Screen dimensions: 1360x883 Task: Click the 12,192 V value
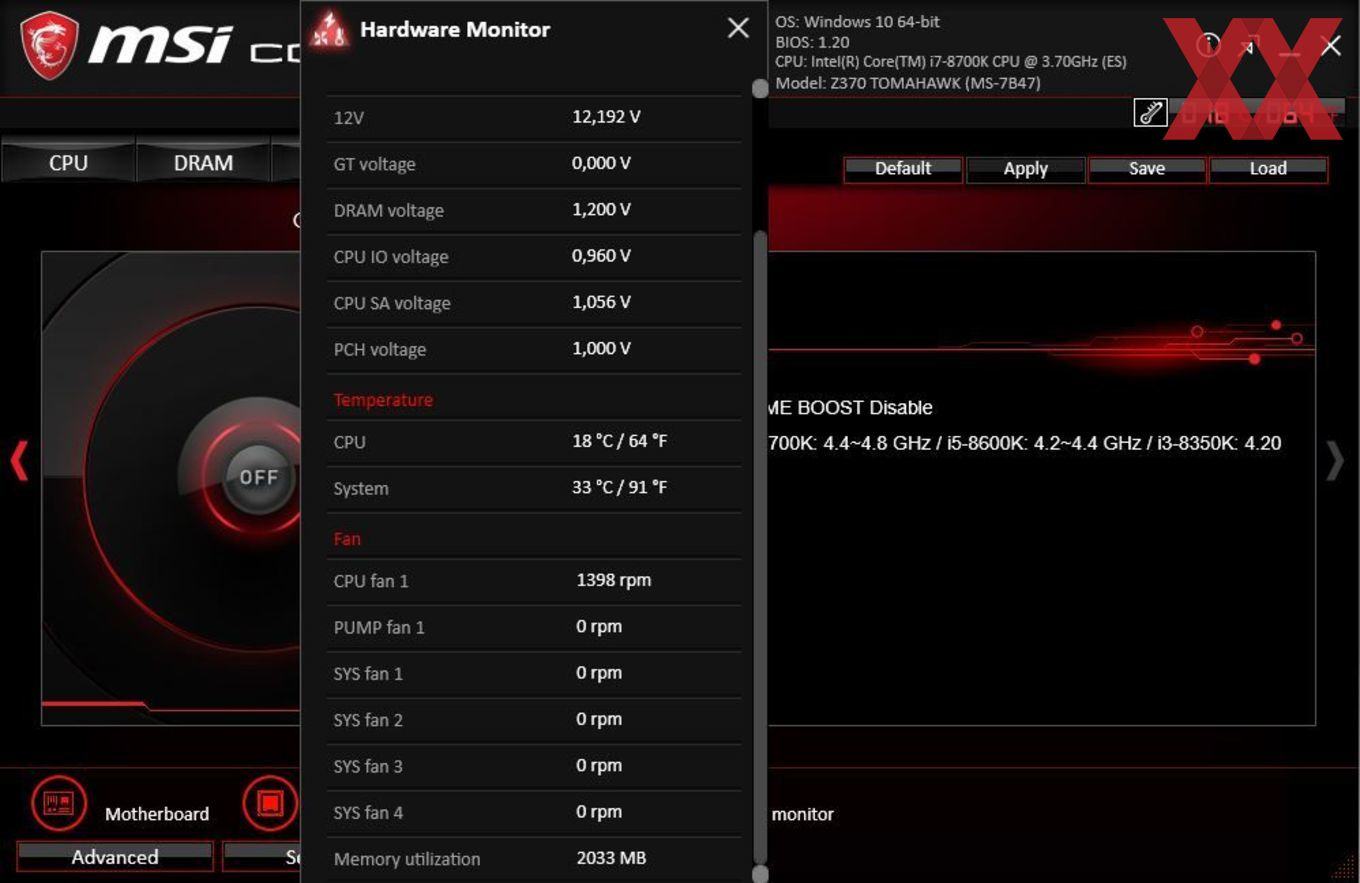[x=606, y=117]
